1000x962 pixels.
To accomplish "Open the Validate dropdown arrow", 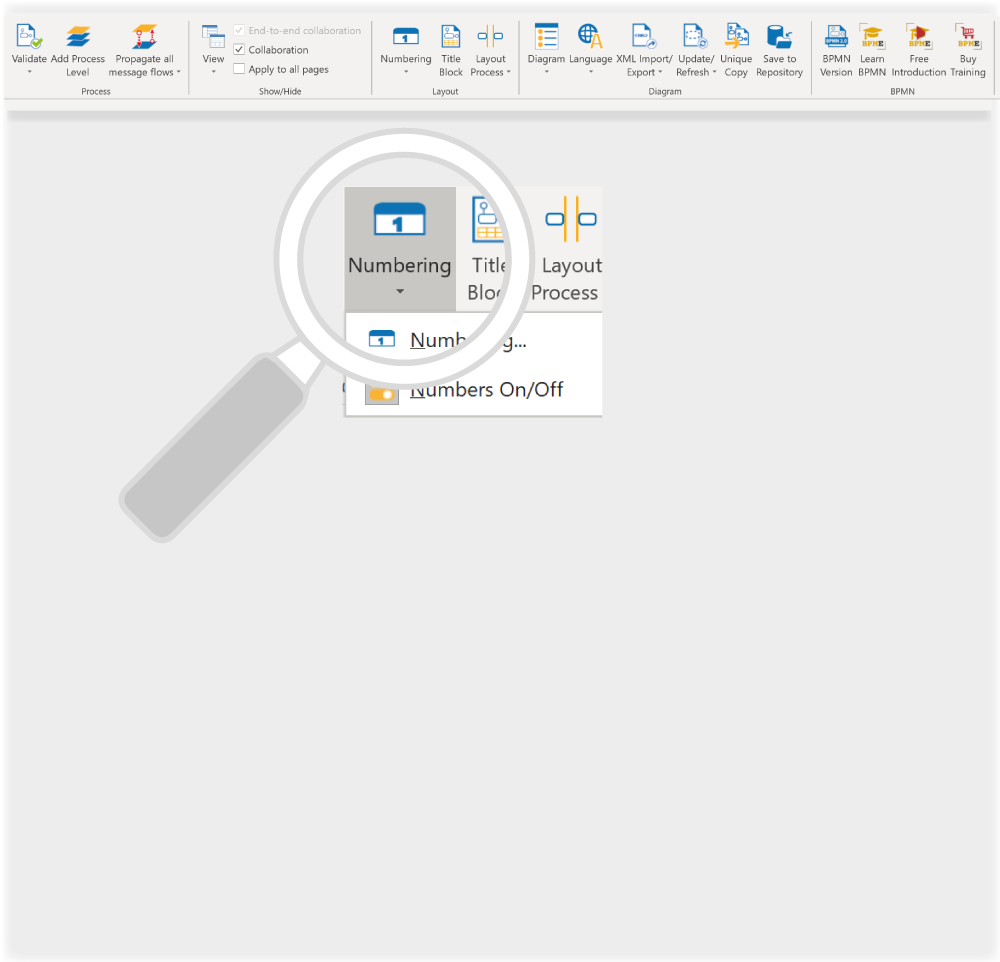I will click(x=29, y=72).
